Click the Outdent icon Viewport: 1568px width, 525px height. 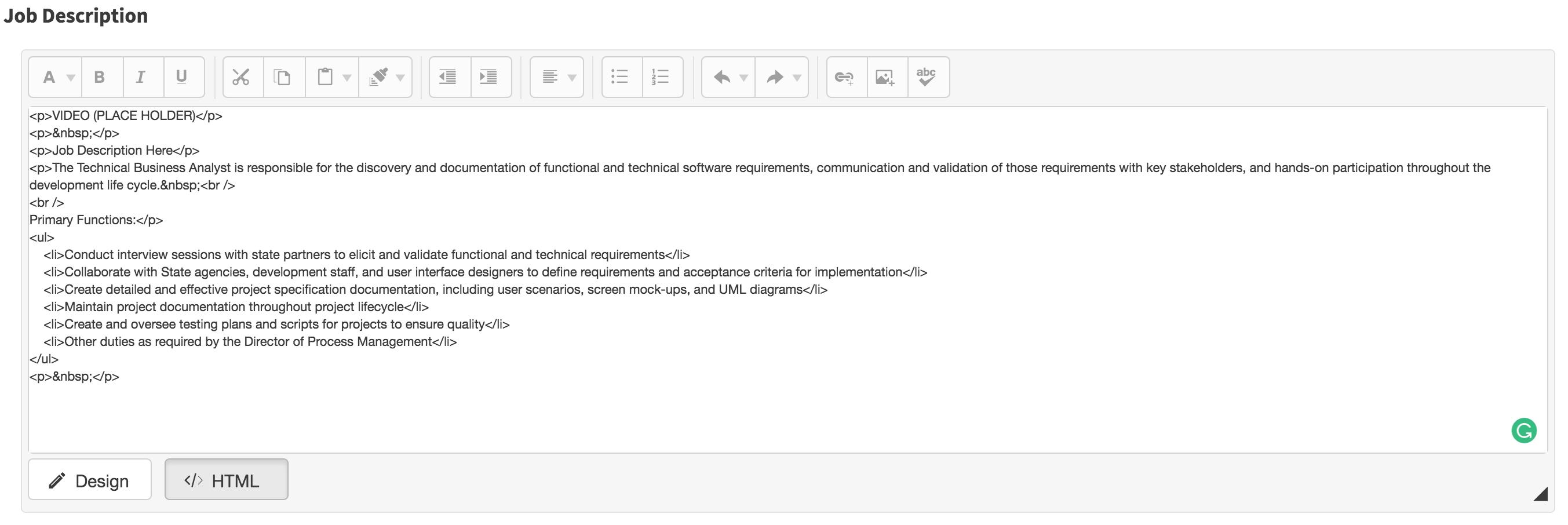[448, 77]
